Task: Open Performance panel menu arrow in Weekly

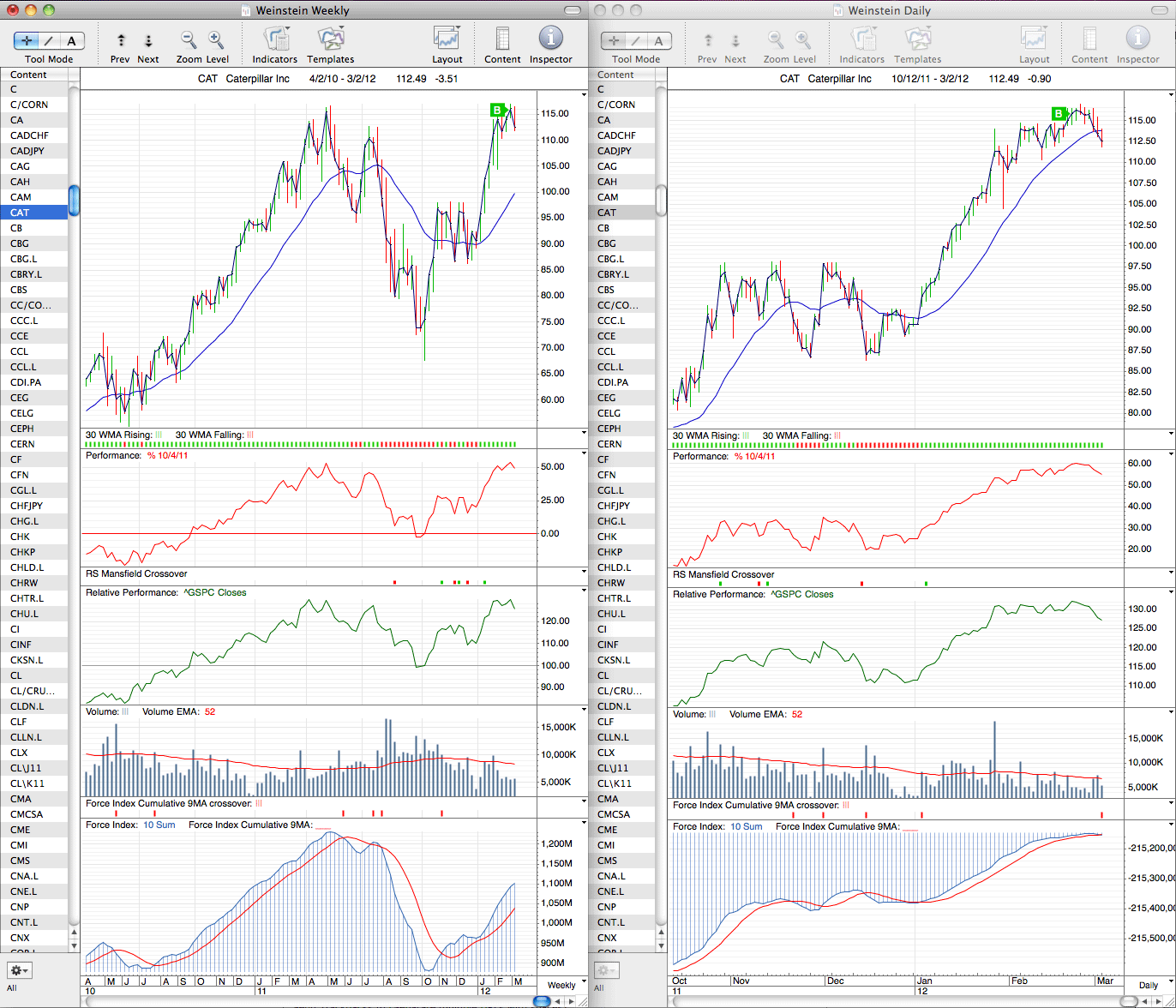Action: [584, 454]
